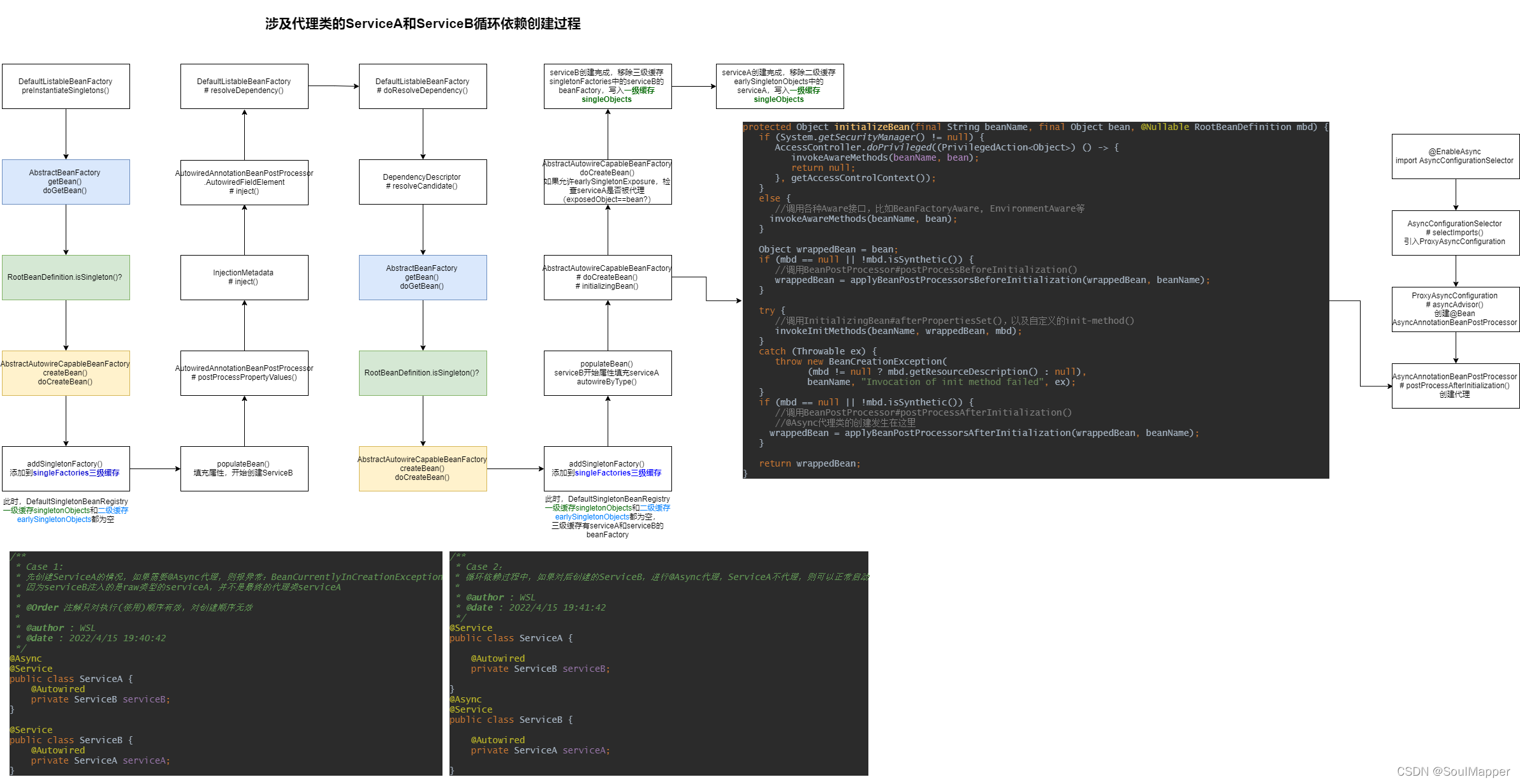Click the postProcessAfterInitialization() 创建代理 box
Screen dimensions: 1520x784
[1455, 386]
